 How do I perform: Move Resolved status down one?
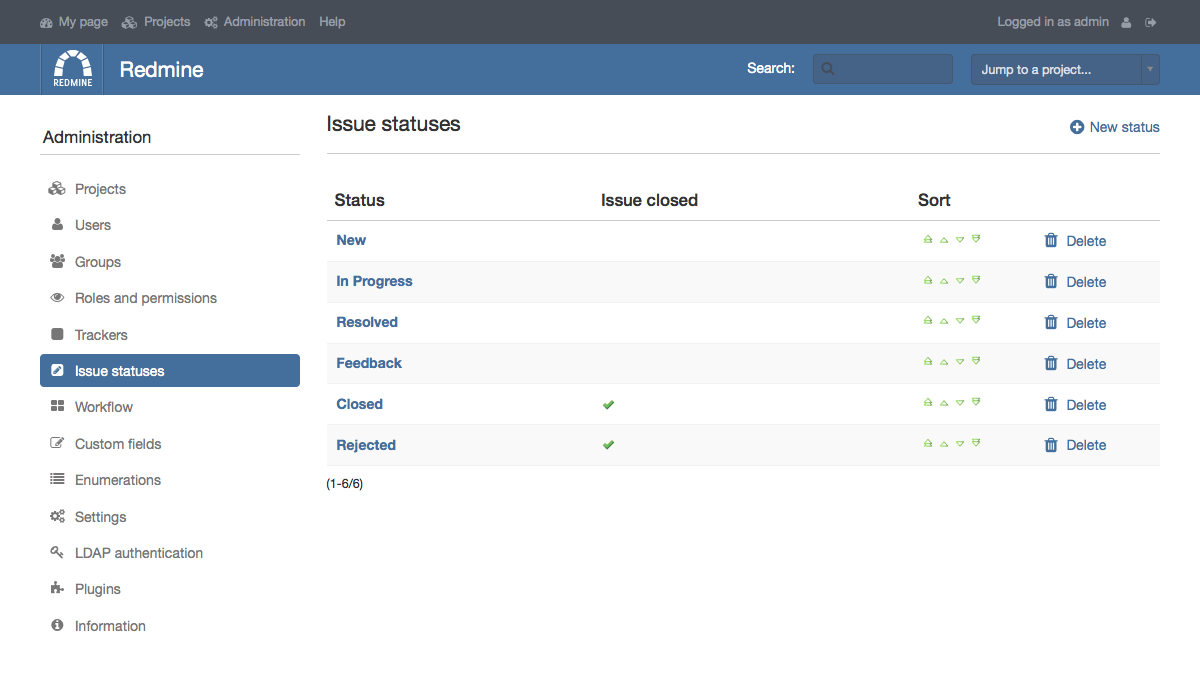[x=960, y=320]
